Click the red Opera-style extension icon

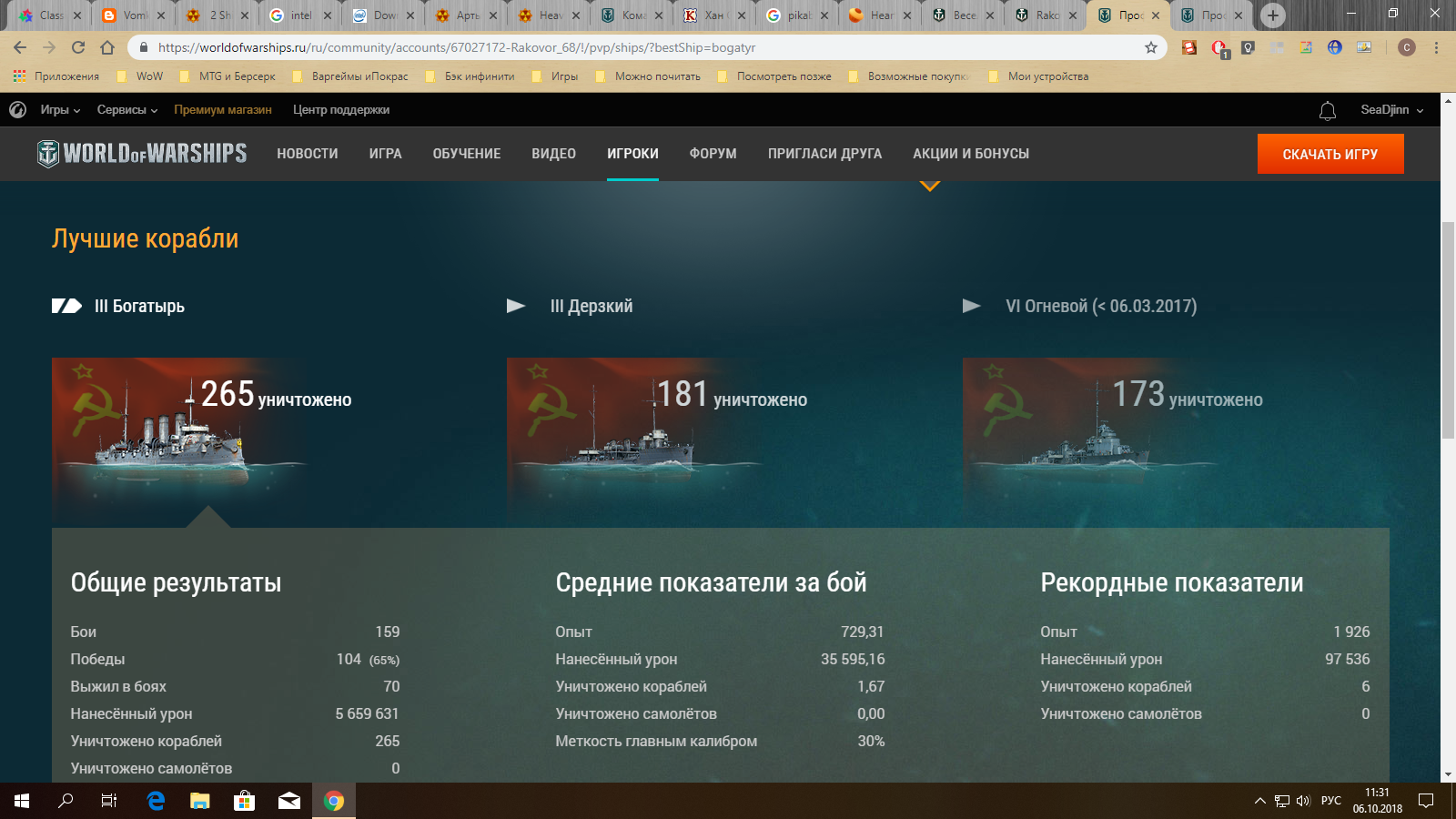pos(1218,47)
